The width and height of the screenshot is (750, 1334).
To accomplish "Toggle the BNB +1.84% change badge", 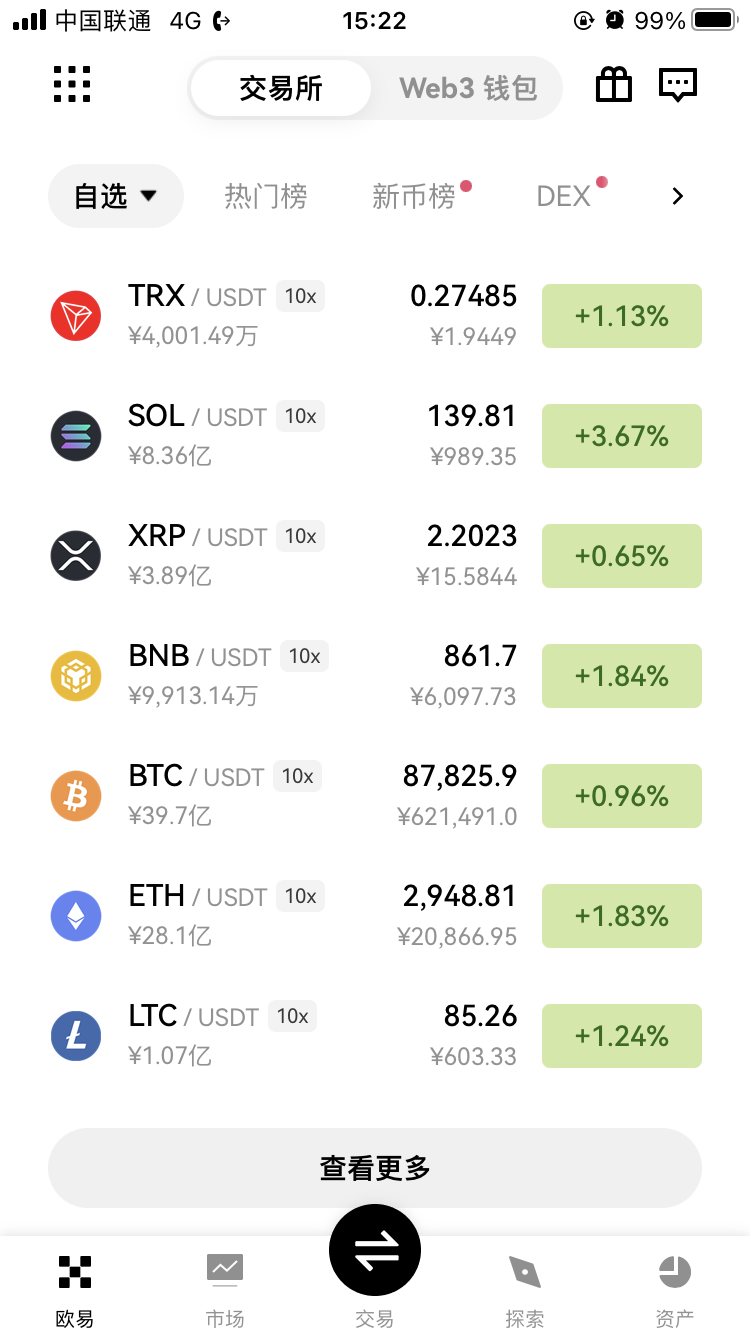I will coord(621,676).
